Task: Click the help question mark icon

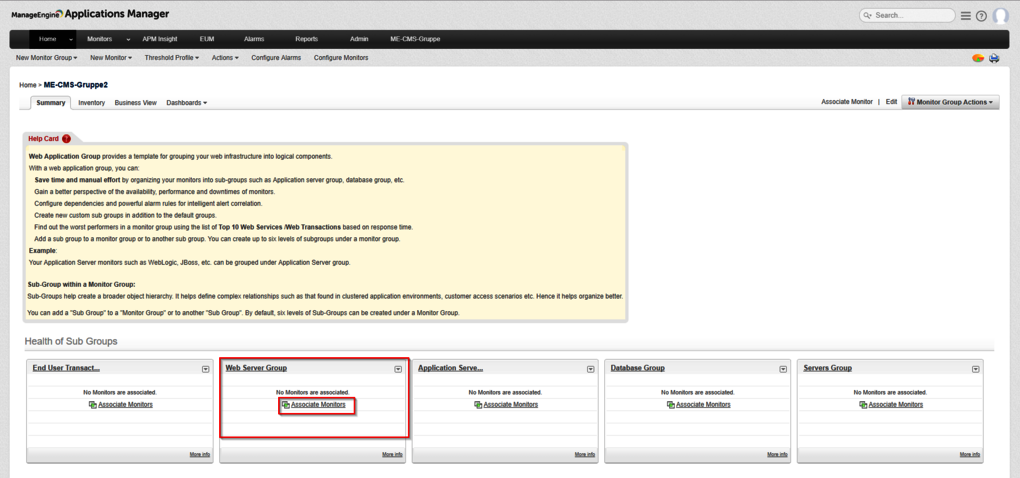Action: click(x=981, y=16)
